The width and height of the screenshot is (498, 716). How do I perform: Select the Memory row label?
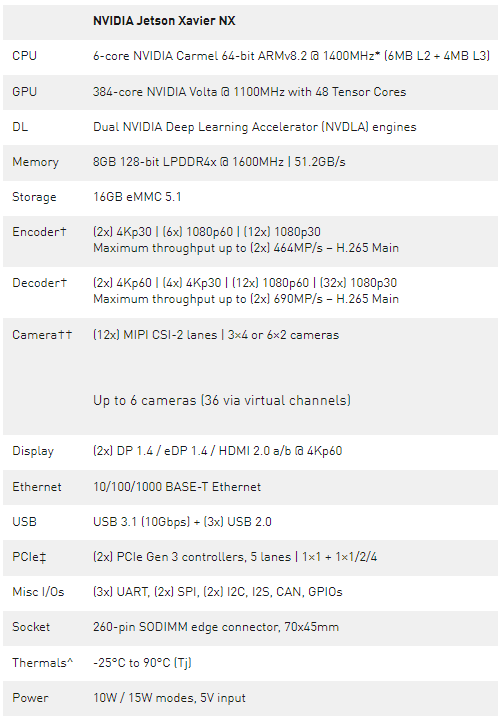[36, 162]
